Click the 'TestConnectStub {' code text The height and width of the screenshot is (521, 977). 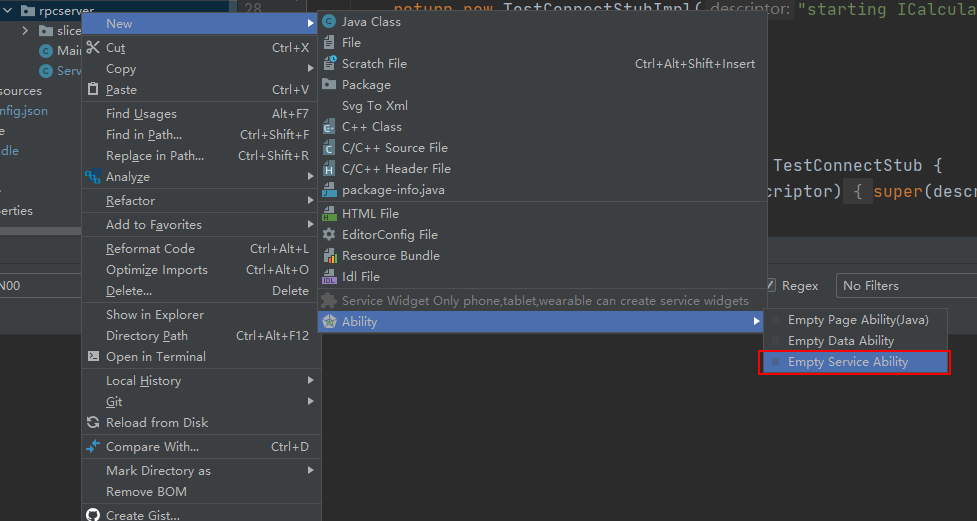click(x=857, y=165)
